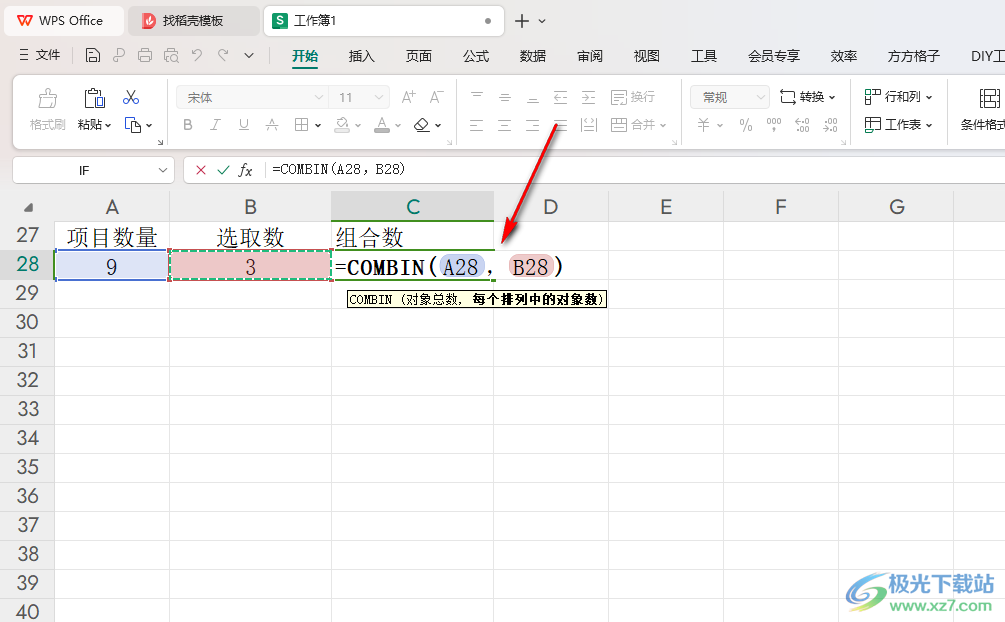Click the Print Preview icon
Image resolution: width=1005 pixels, height=622 pixels.
coord(171,56)
